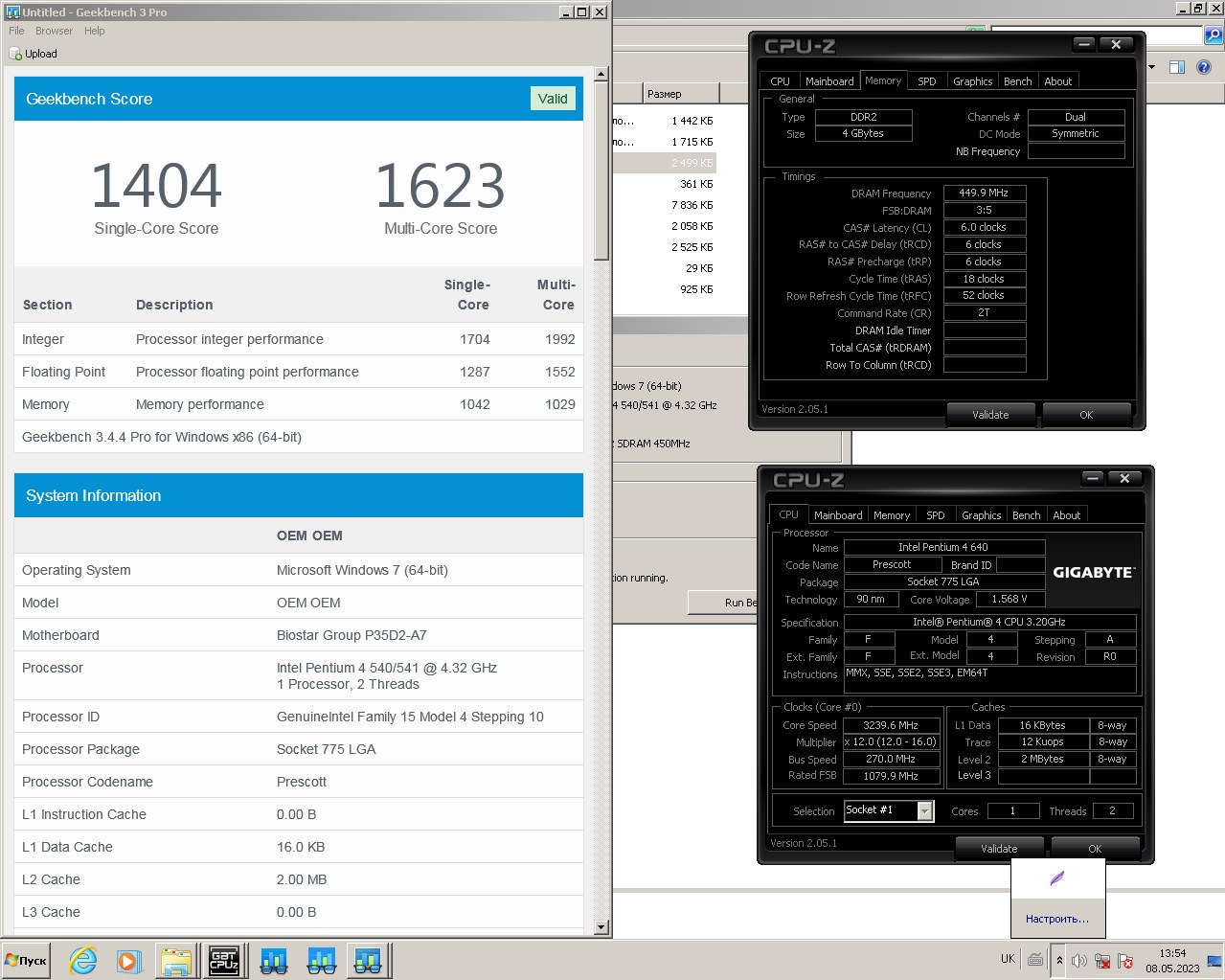1225x980 pixels.
Task: Click the network disconnected tray icon
Action: pos(1102,961)
